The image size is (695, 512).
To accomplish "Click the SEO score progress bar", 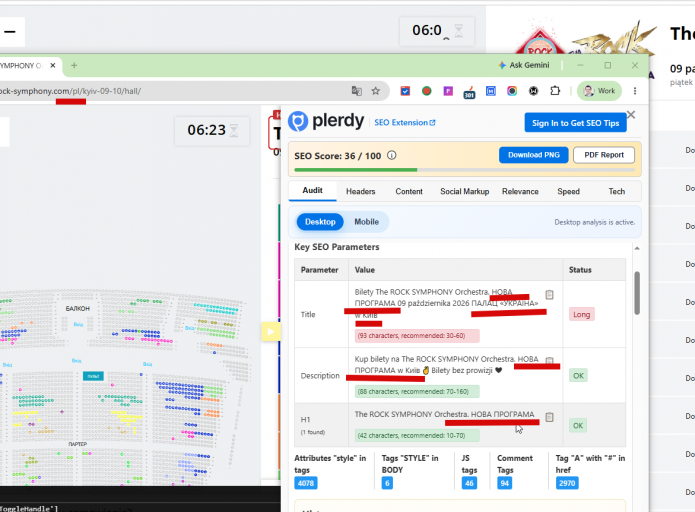I will tap(465, 170).
